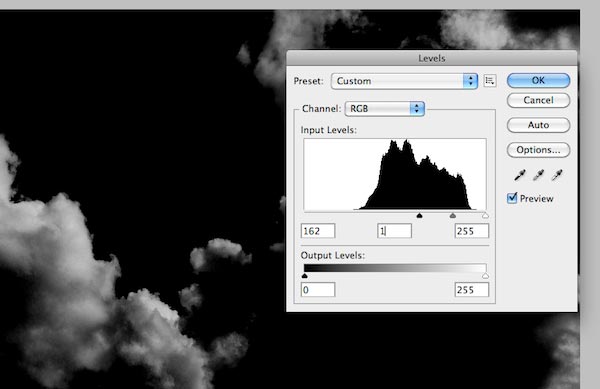Click the Auto button

pos(538,125)
